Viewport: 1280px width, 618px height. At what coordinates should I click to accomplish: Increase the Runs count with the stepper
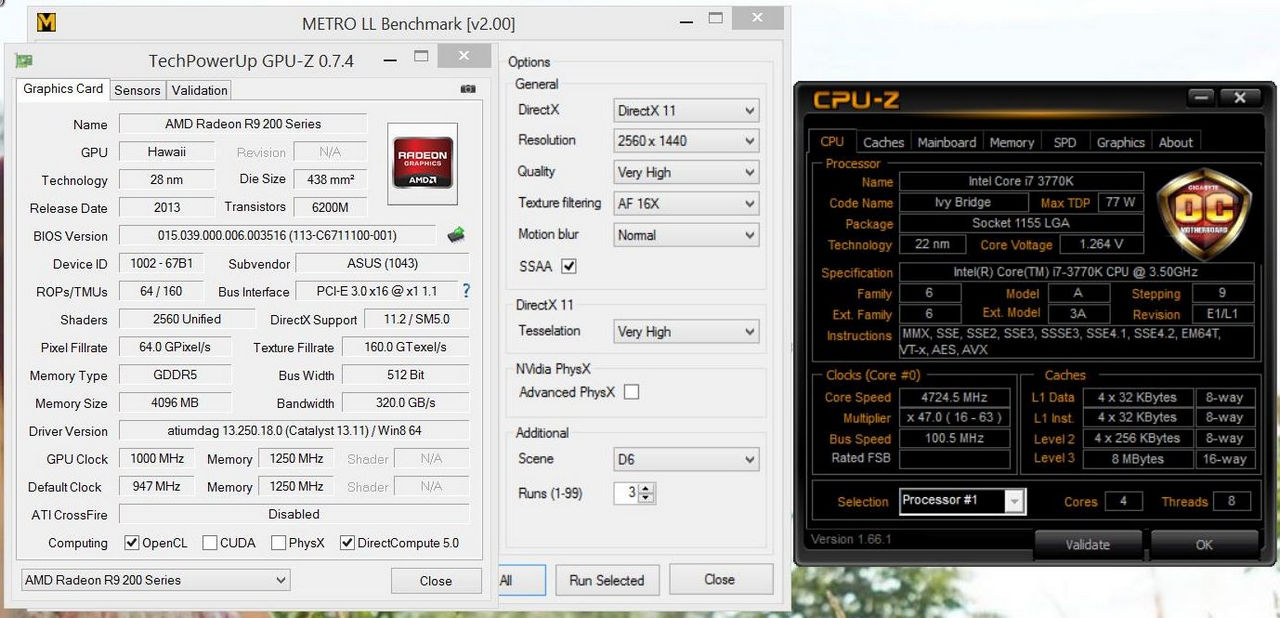[x=646, y=489]
